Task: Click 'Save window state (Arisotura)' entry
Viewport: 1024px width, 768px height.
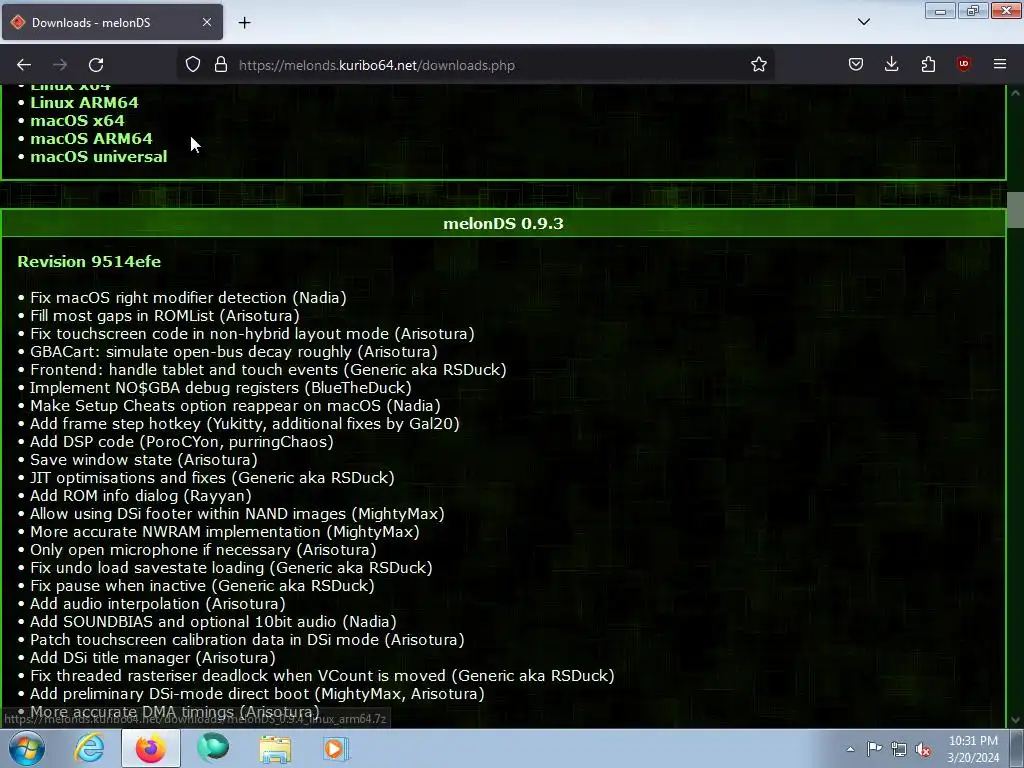Action: (144, 460)
